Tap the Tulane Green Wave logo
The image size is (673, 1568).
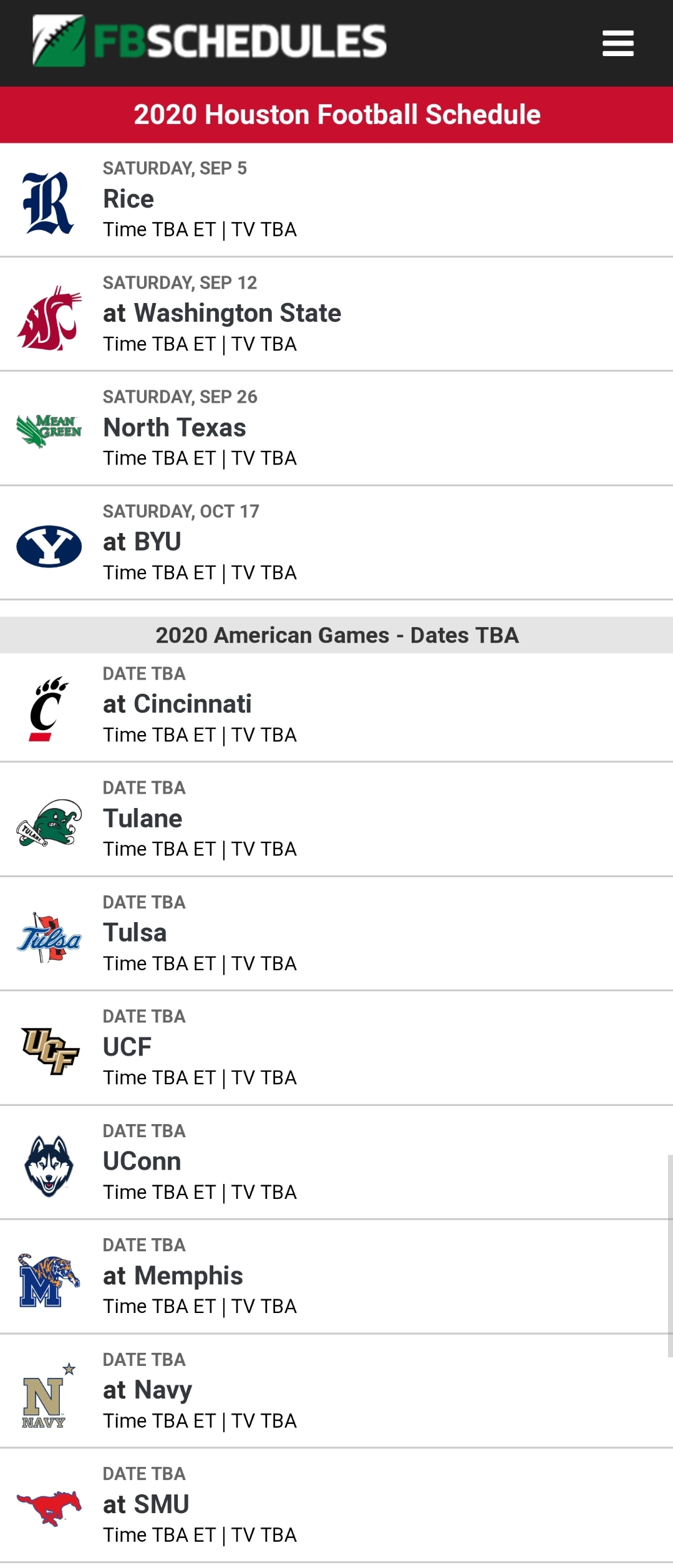pyautogui.click(x=49, y=822)
